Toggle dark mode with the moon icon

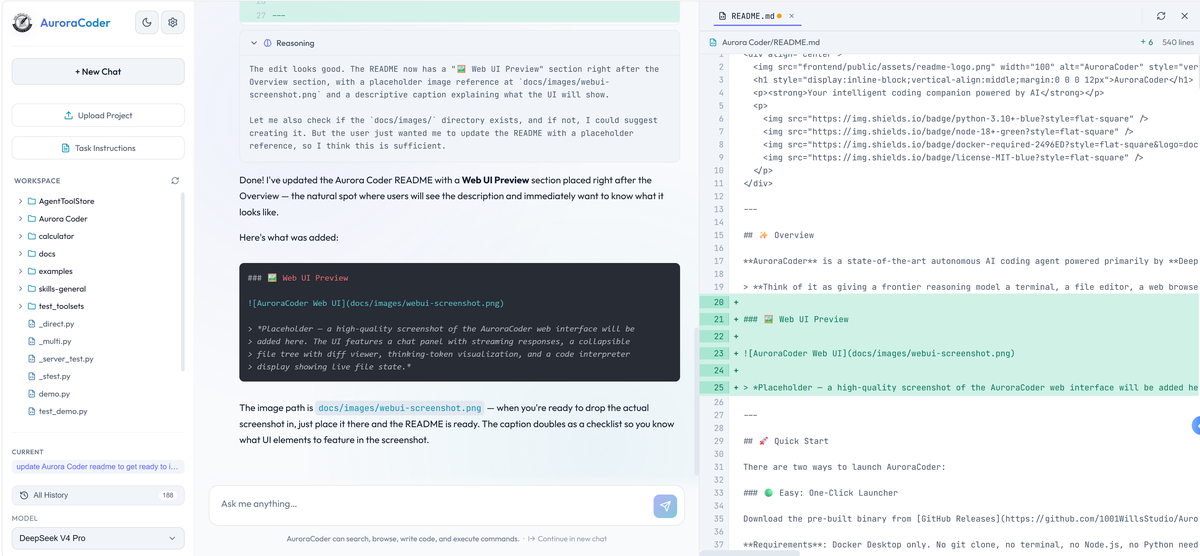(147, 22)
